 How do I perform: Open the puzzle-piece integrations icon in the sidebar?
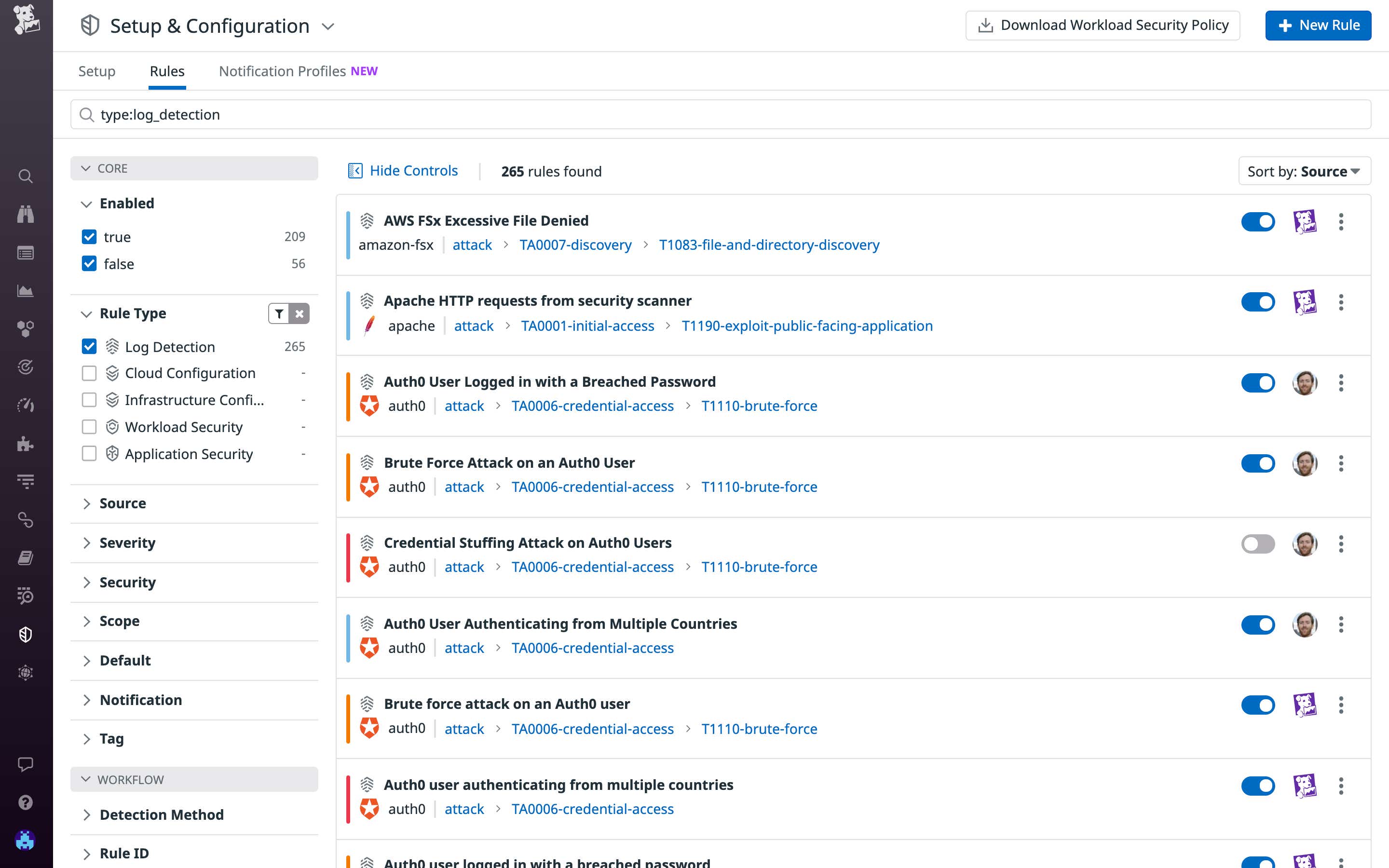coord(25,444)
